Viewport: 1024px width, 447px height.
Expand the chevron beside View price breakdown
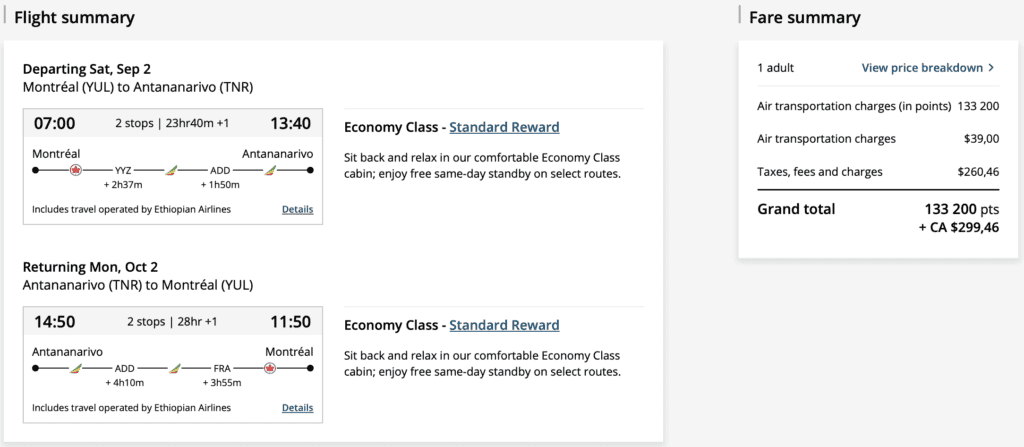tap(991, 68)
